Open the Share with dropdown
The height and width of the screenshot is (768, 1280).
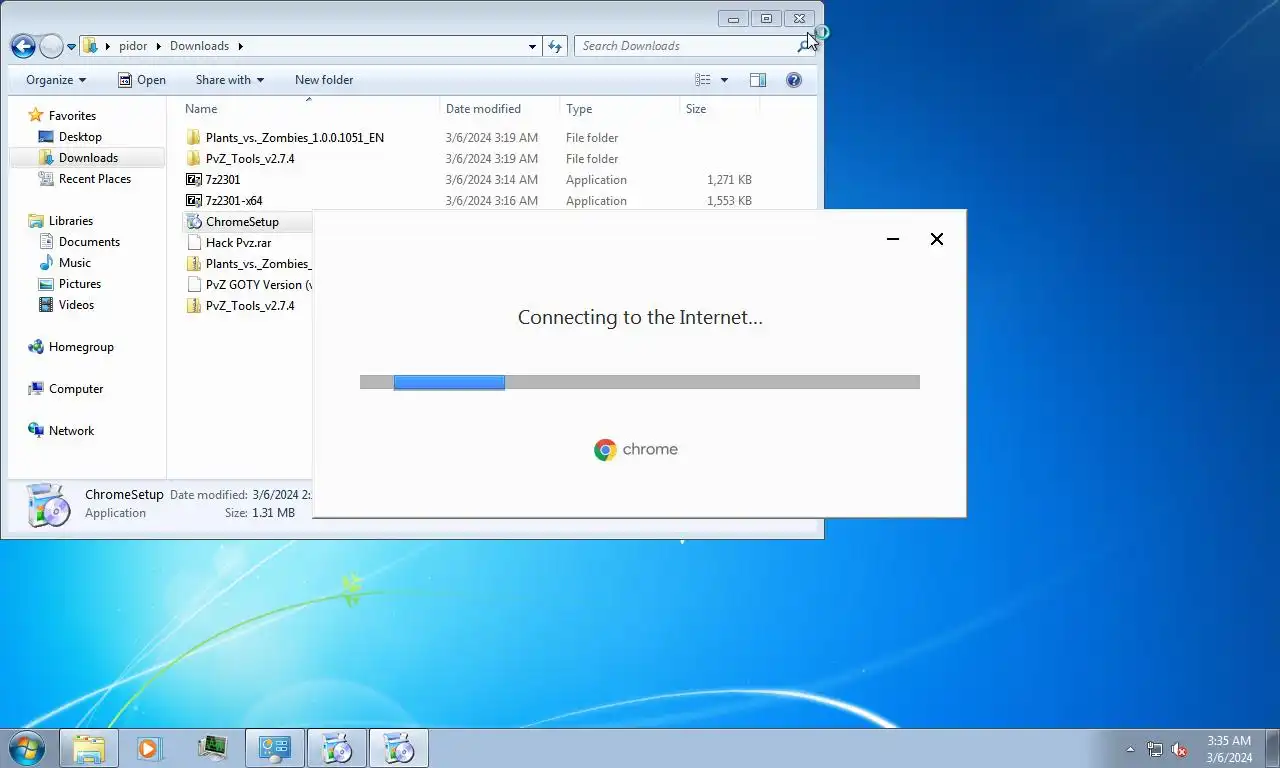[230, 80]
